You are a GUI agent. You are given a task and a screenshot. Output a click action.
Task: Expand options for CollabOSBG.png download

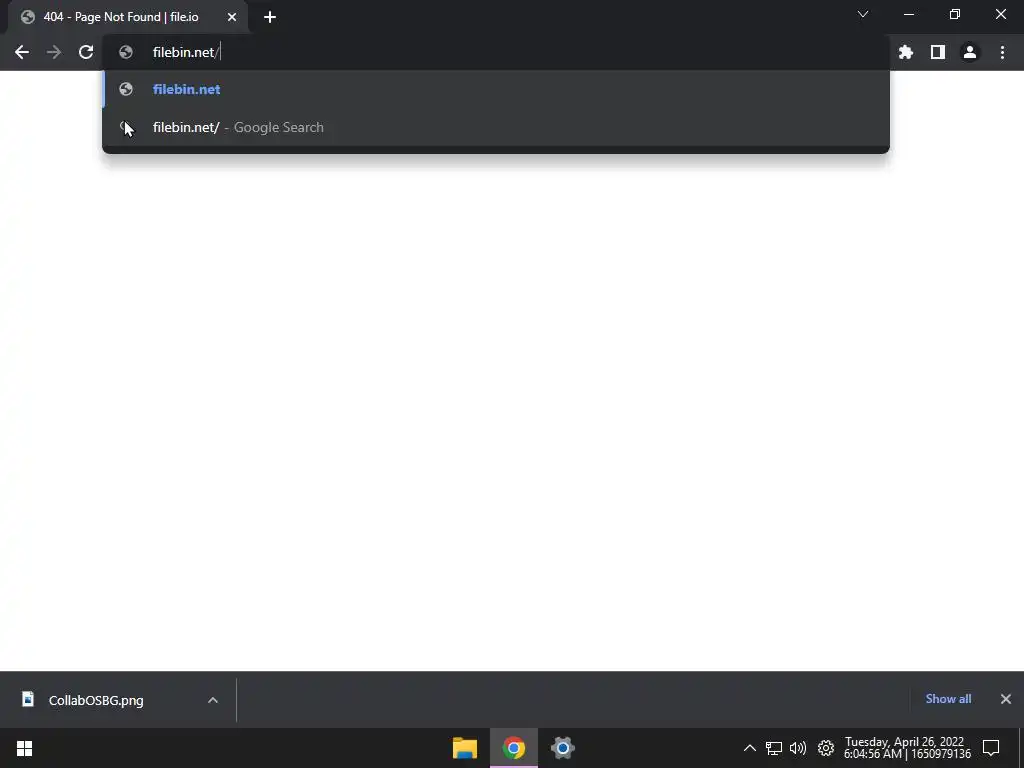click(212, 700)
